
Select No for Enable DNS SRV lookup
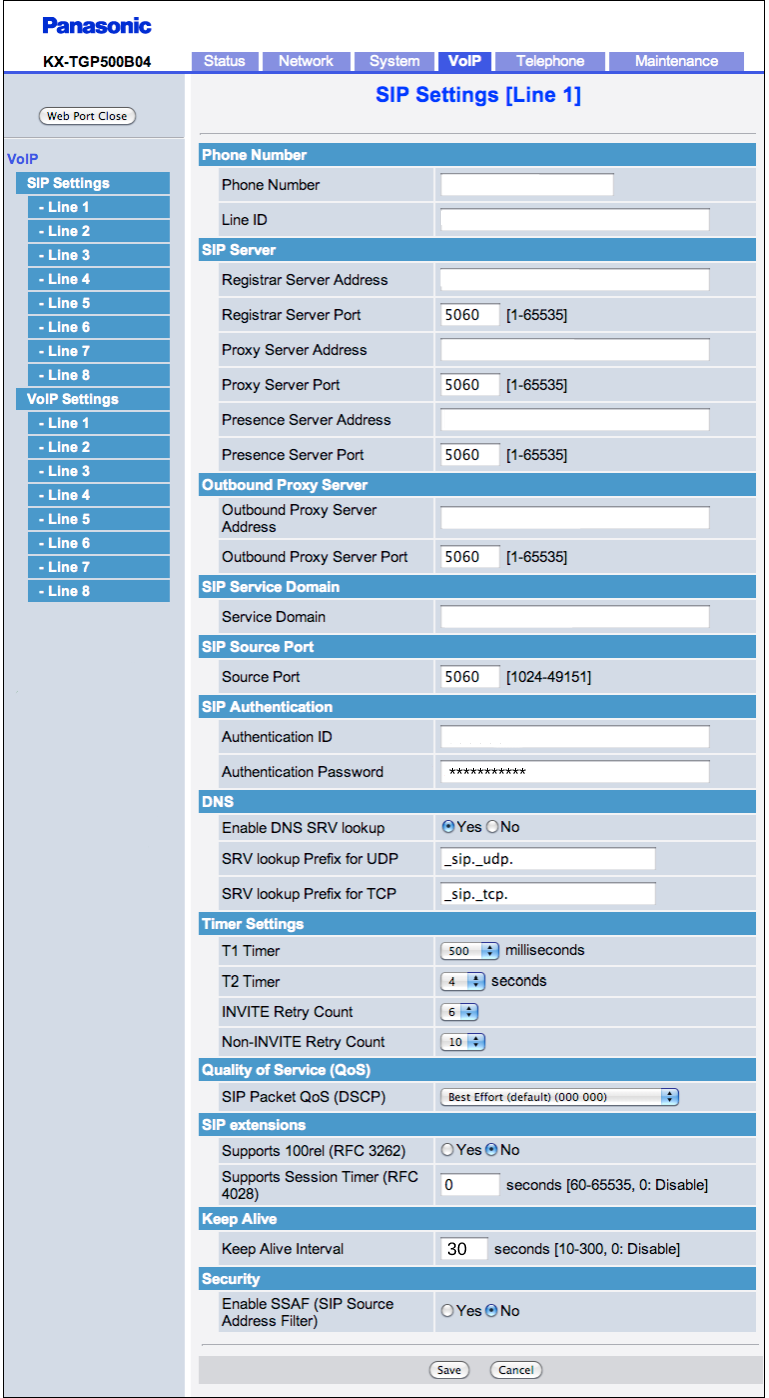click(492, 827)
